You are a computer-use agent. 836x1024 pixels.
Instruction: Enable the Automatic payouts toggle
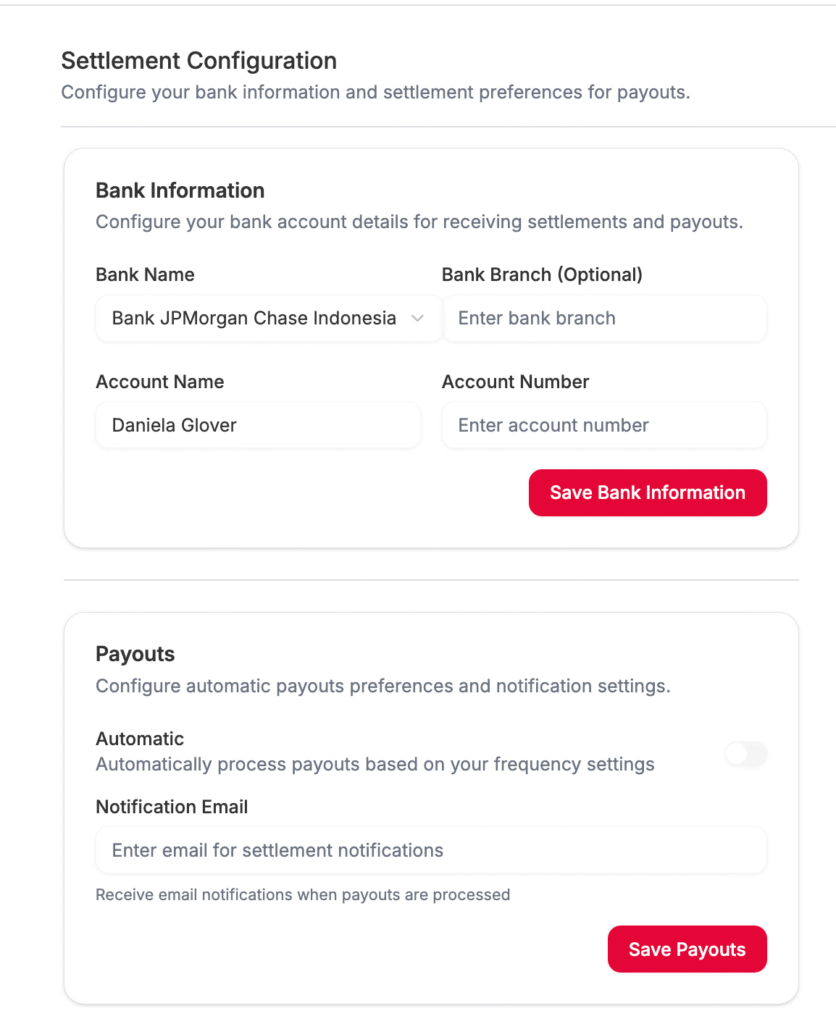pyautogui.click(x=746, y=755)
